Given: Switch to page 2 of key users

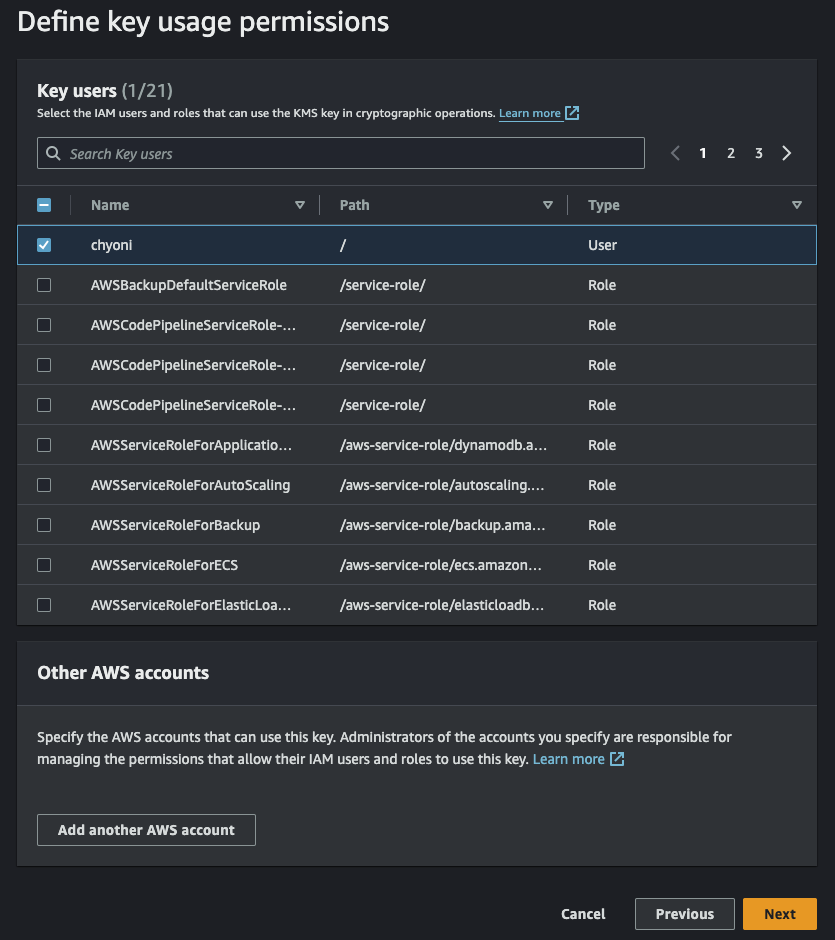Looking at the screenshot, I should click(x=731, y=153).
